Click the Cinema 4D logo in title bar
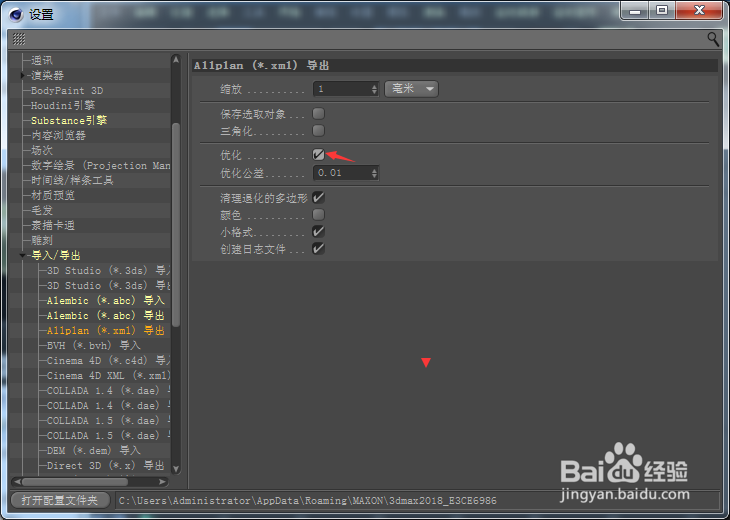The width and height of the screenshot is (730, 520). [16, 14]
